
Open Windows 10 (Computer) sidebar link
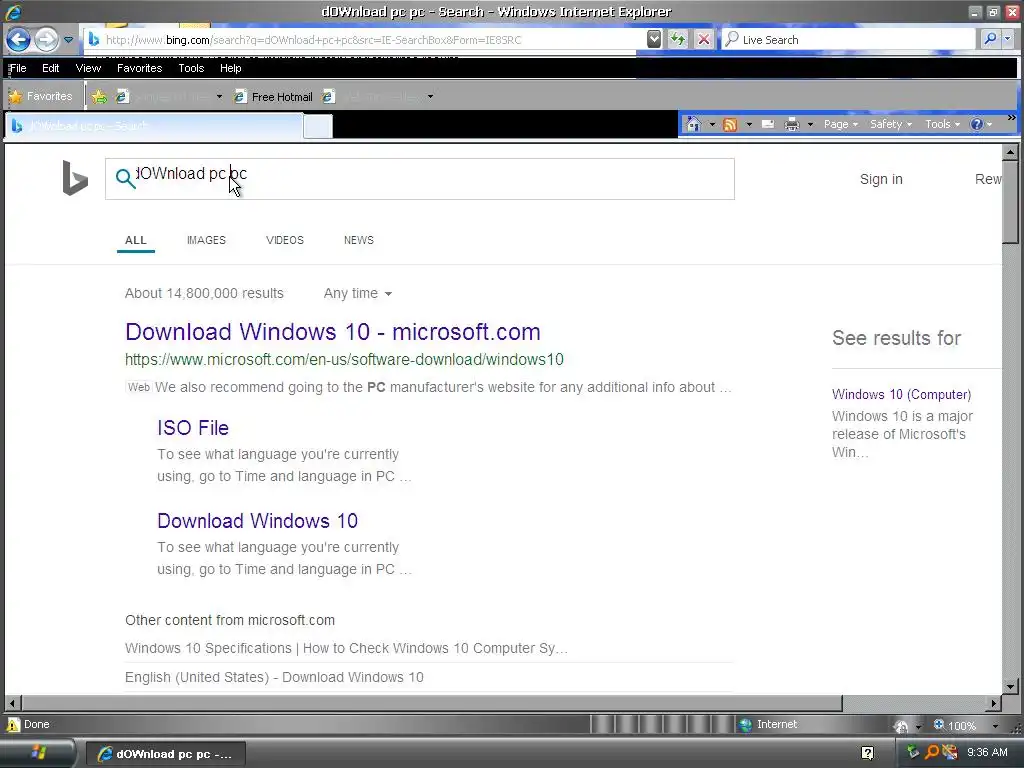901,394
